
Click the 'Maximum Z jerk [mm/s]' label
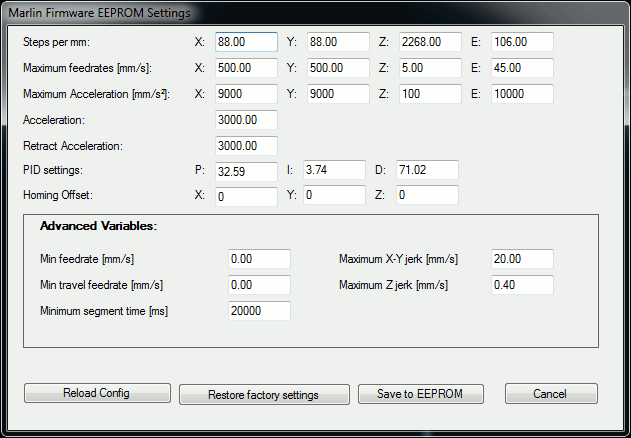click(394, 285)
